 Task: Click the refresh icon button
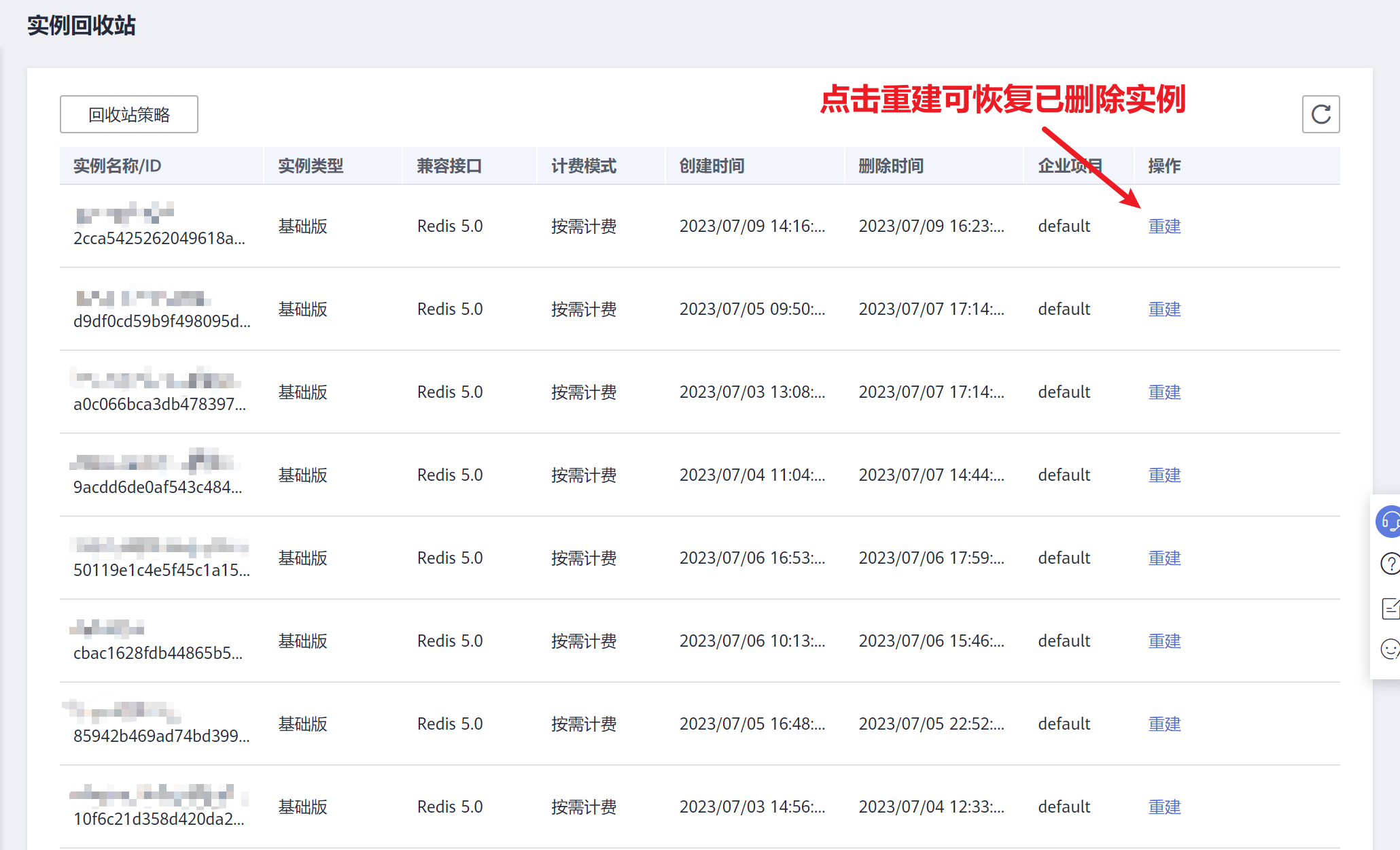tap(1320, 114)
